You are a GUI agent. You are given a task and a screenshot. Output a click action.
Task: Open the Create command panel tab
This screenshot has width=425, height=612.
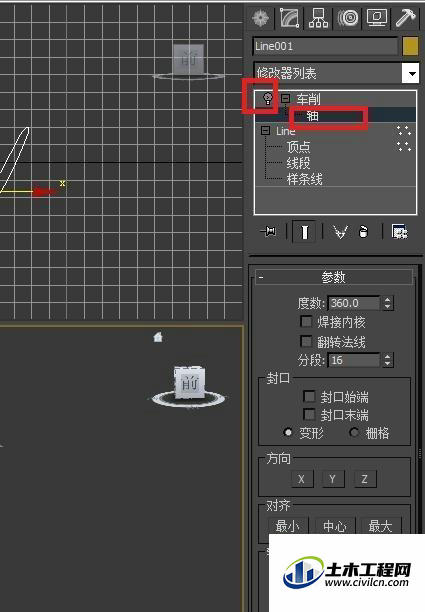click(261, 18)
